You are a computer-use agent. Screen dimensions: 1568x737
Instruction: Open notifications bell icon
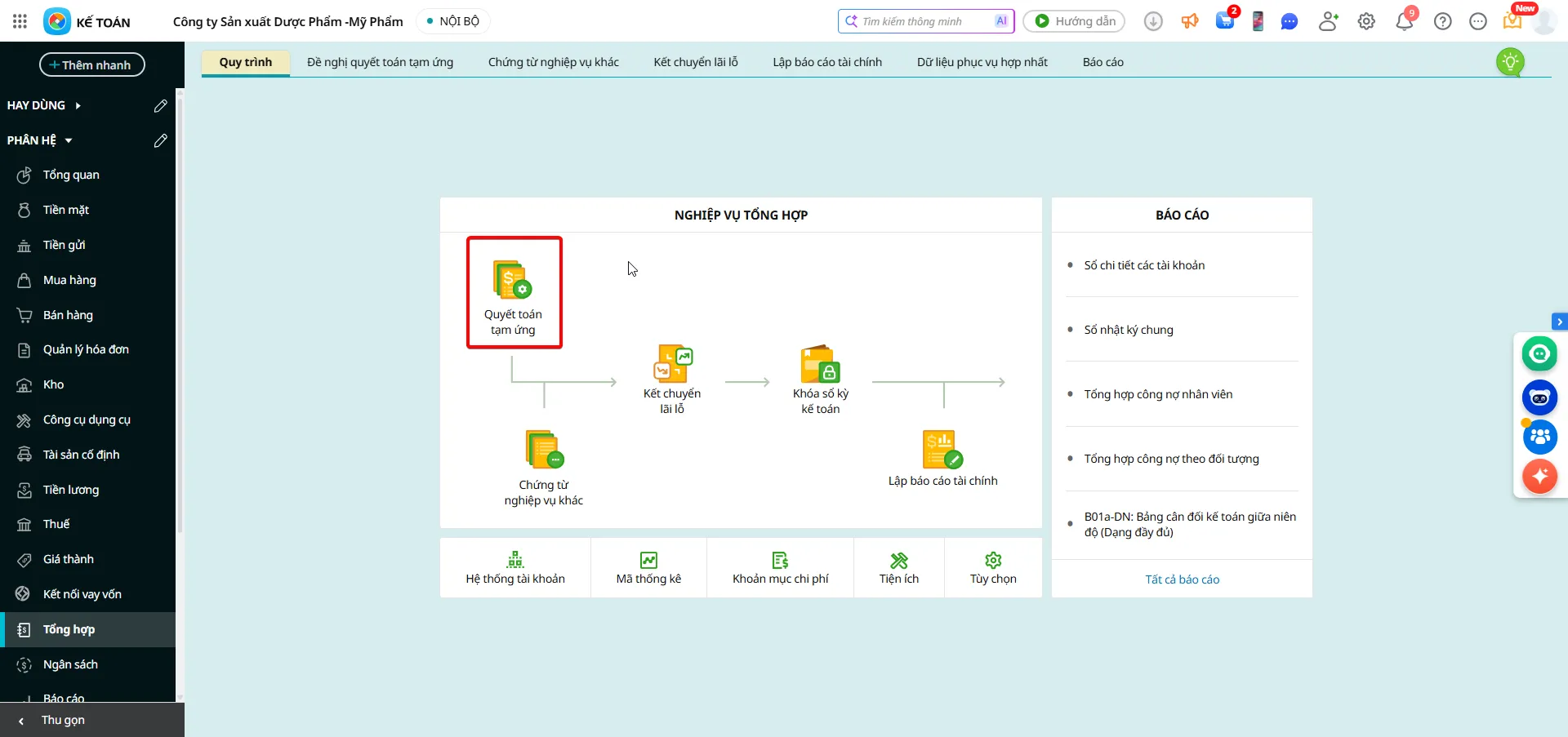pos(1404,21)
